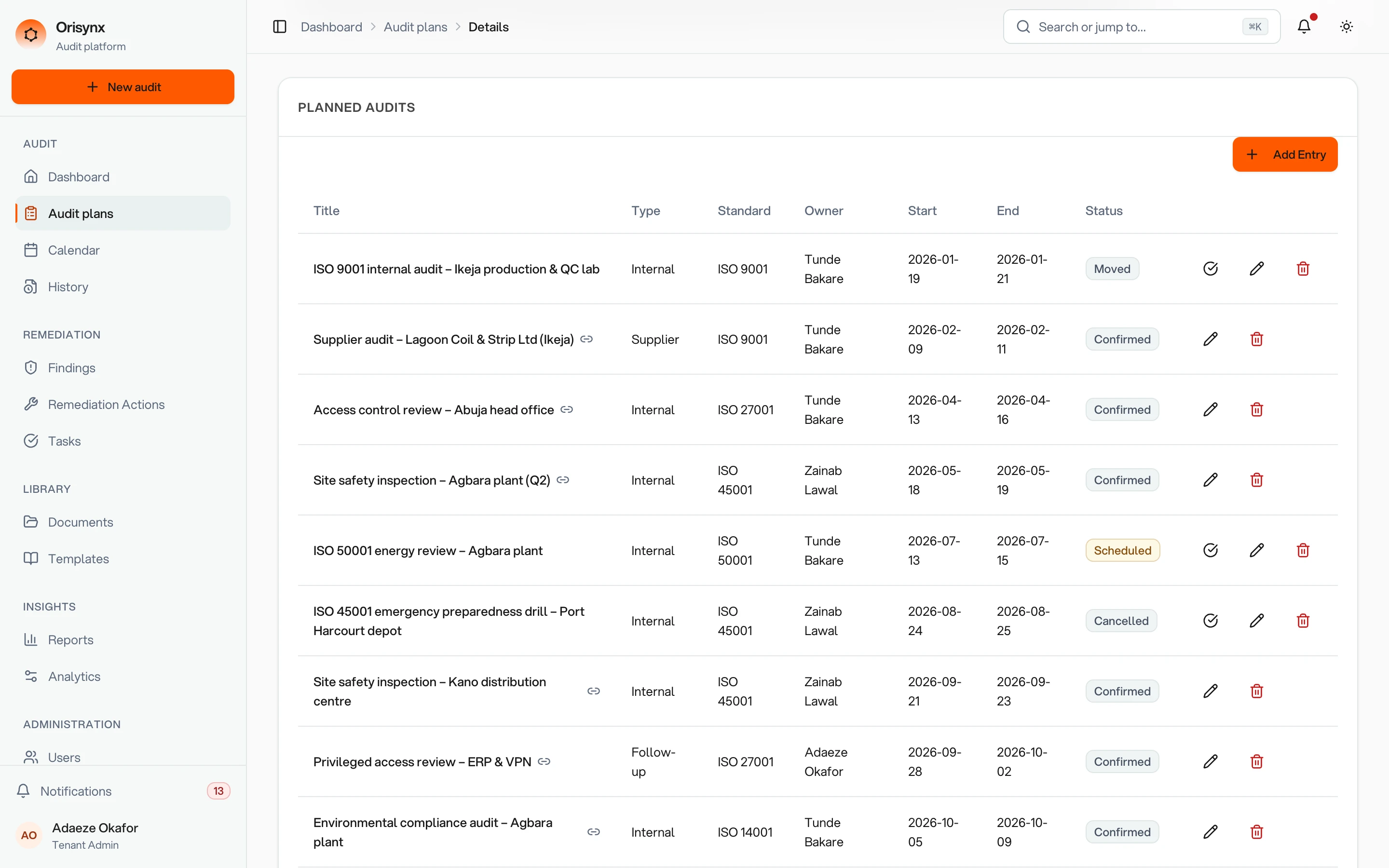Open Remediation Actions in sidebar
The width and height of the screenshot is (1389, 868).
click(123, 405)
